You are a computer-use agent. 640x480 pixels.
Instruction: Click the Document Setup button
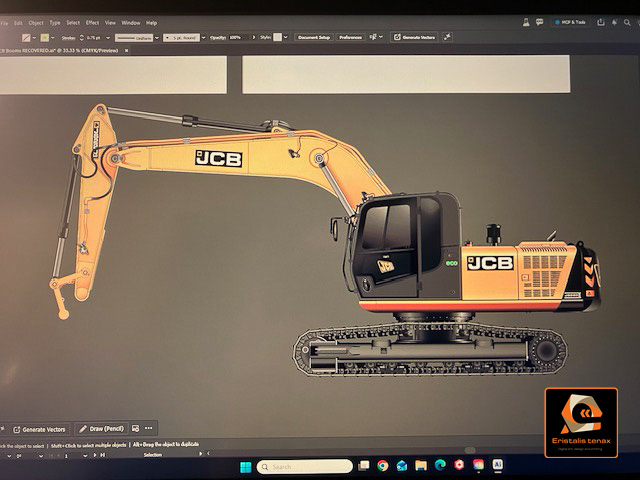313,37
